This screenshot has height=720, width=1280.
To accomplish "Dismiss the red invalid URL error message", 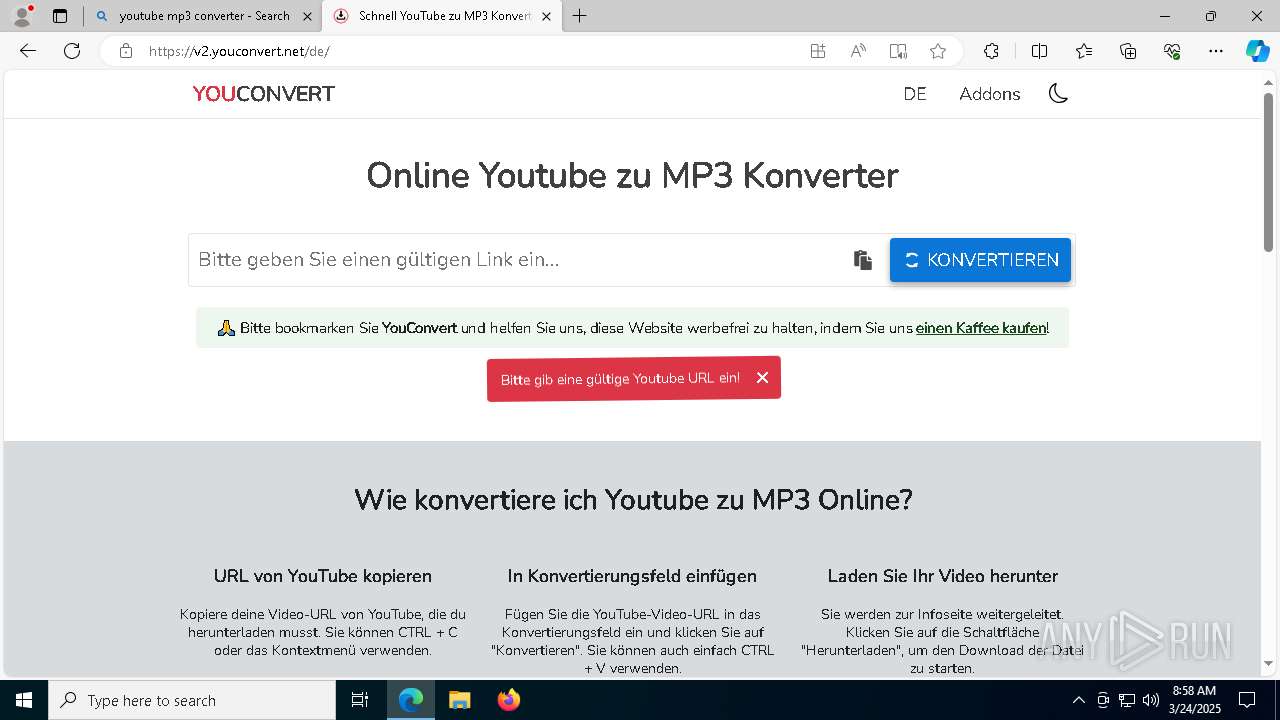I will [x=762, y=378].
